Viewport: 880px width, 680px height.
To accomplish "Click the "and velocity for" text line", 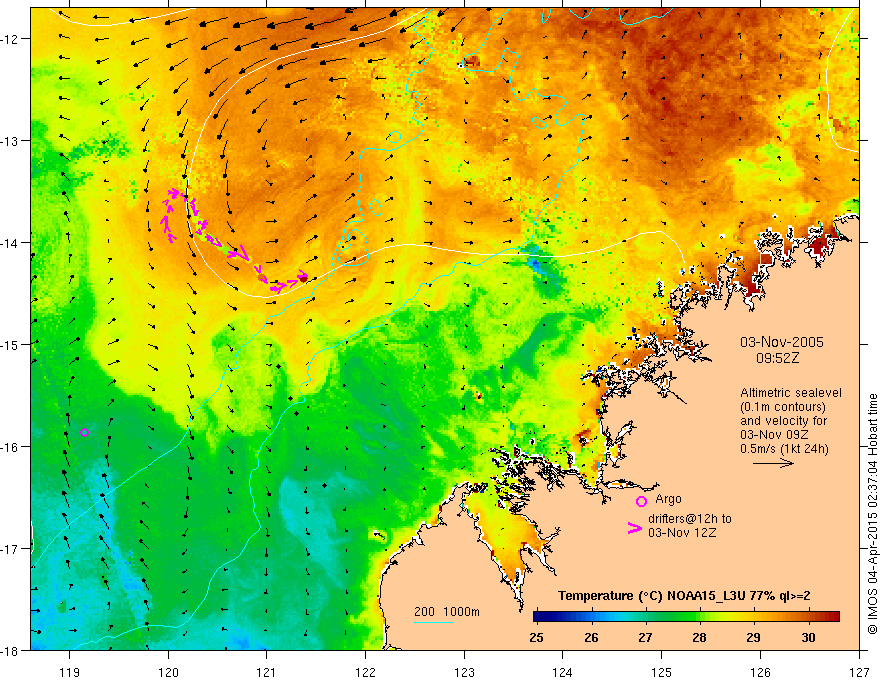I will [x=783, y=421].
